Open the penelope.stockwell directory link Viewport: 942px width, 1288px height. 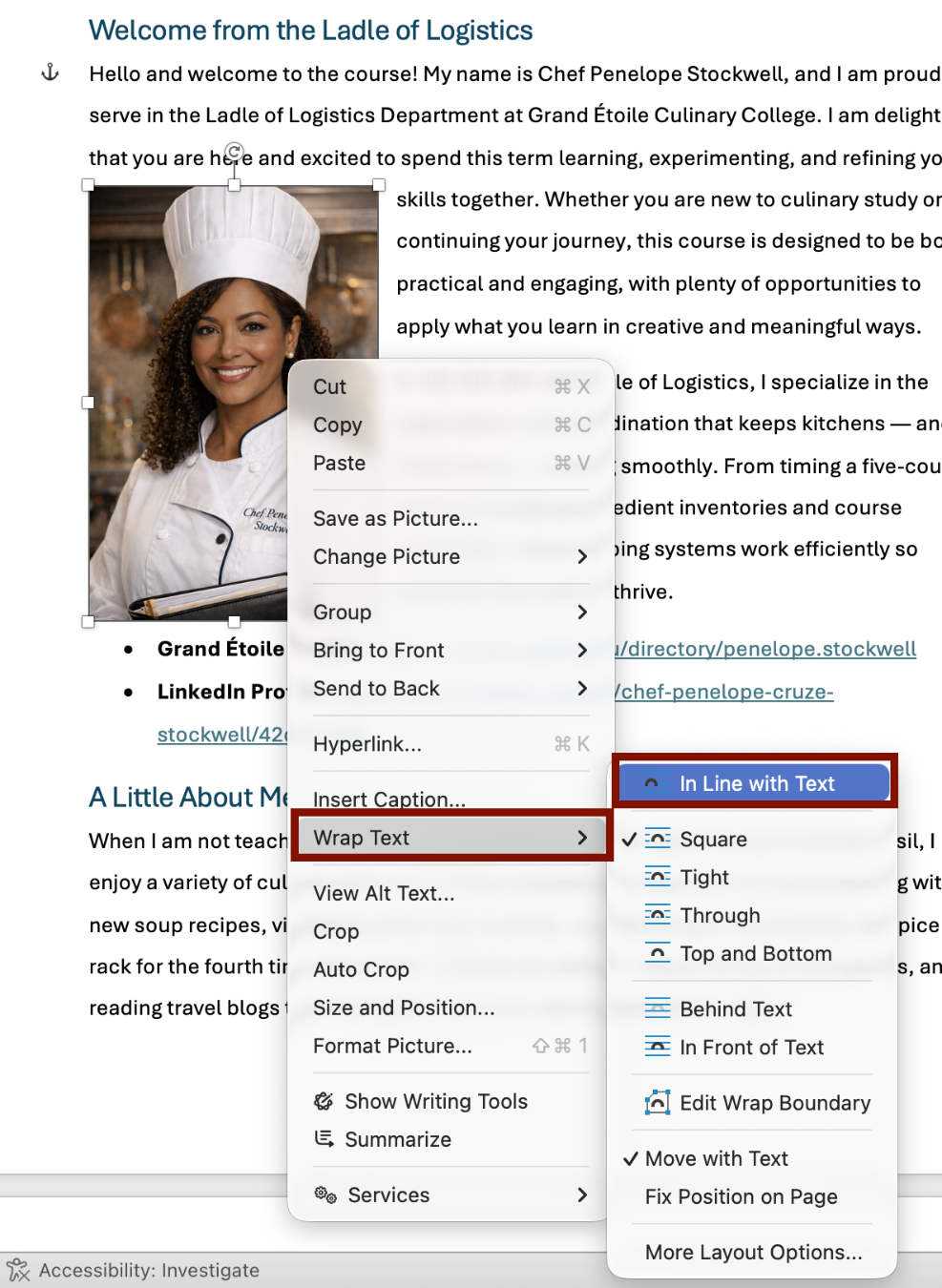[x=767, y=649]
